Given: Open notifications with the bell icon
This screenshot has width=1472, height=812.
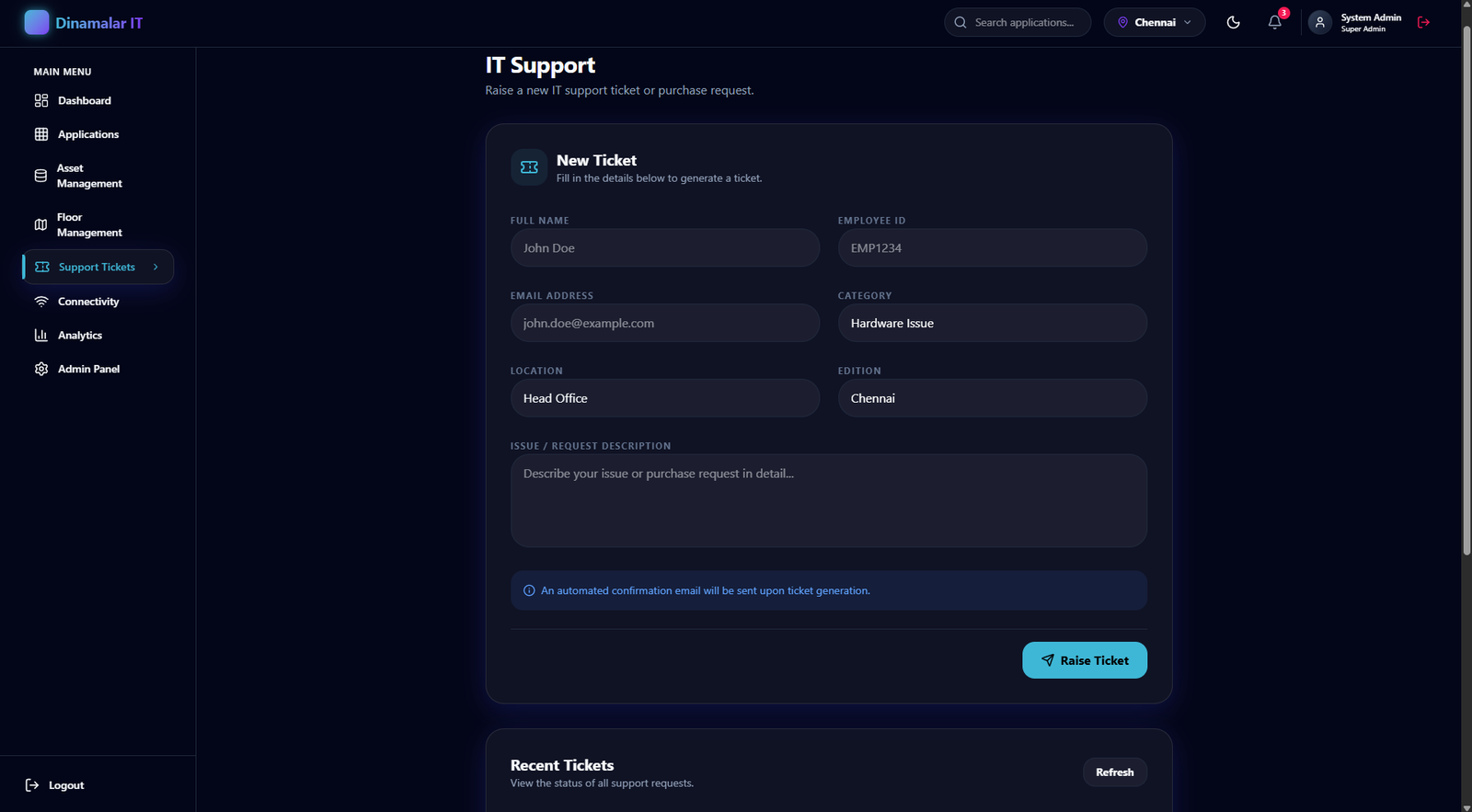Looking at the screenshot, I should pyautogui.click(x=1274, y=22).
